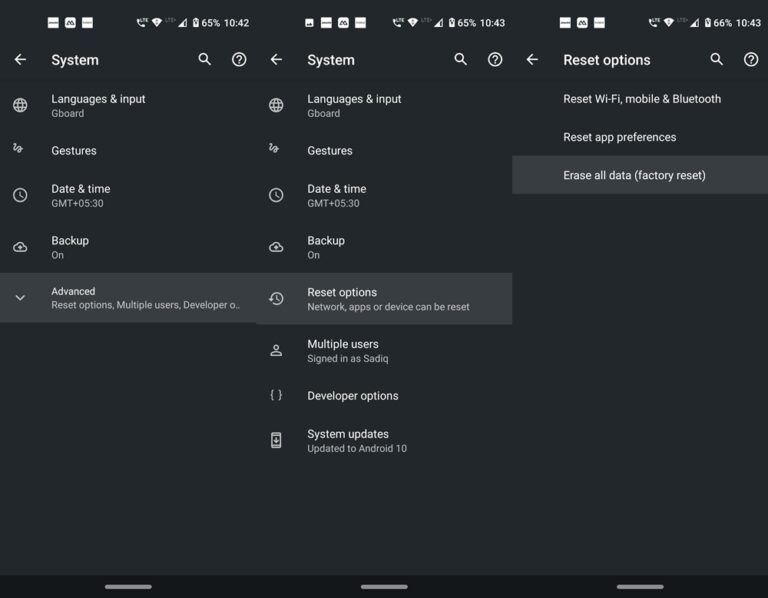Click the Developer options curly braces icon
Image resolution: width=768 pixels, height=598 pixels.
(x=276, y=395)
